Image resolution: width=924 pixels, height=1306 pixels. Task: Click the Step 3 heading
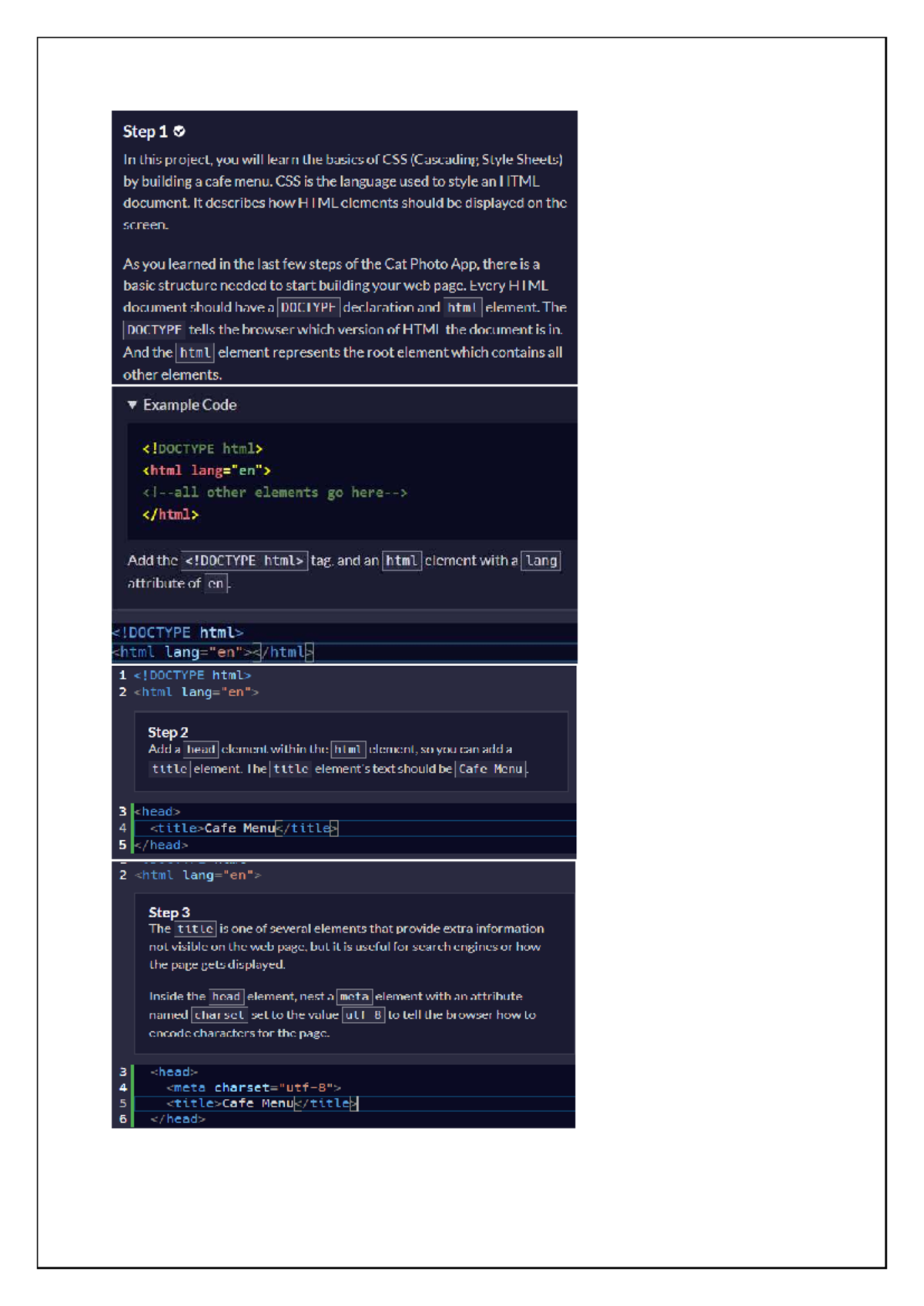coord(169,913)
